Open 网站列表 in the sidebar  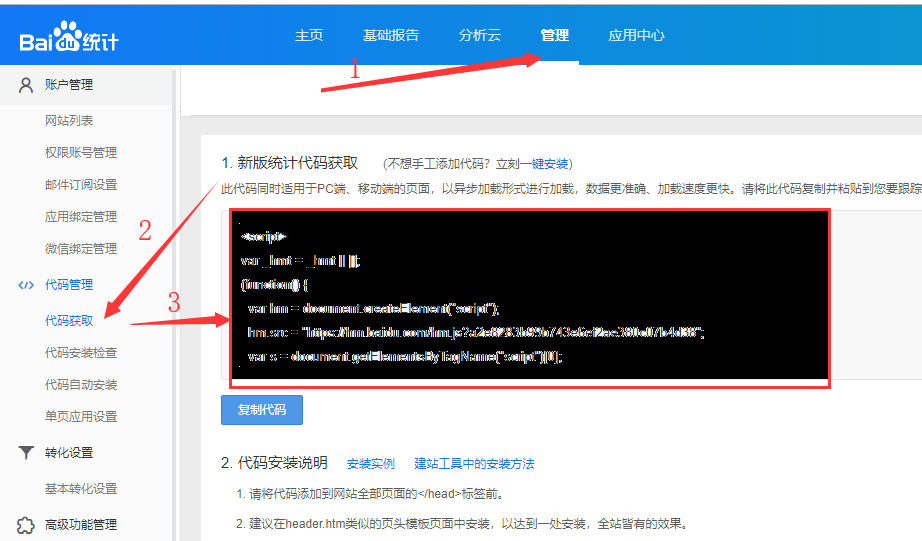(69, 121)
